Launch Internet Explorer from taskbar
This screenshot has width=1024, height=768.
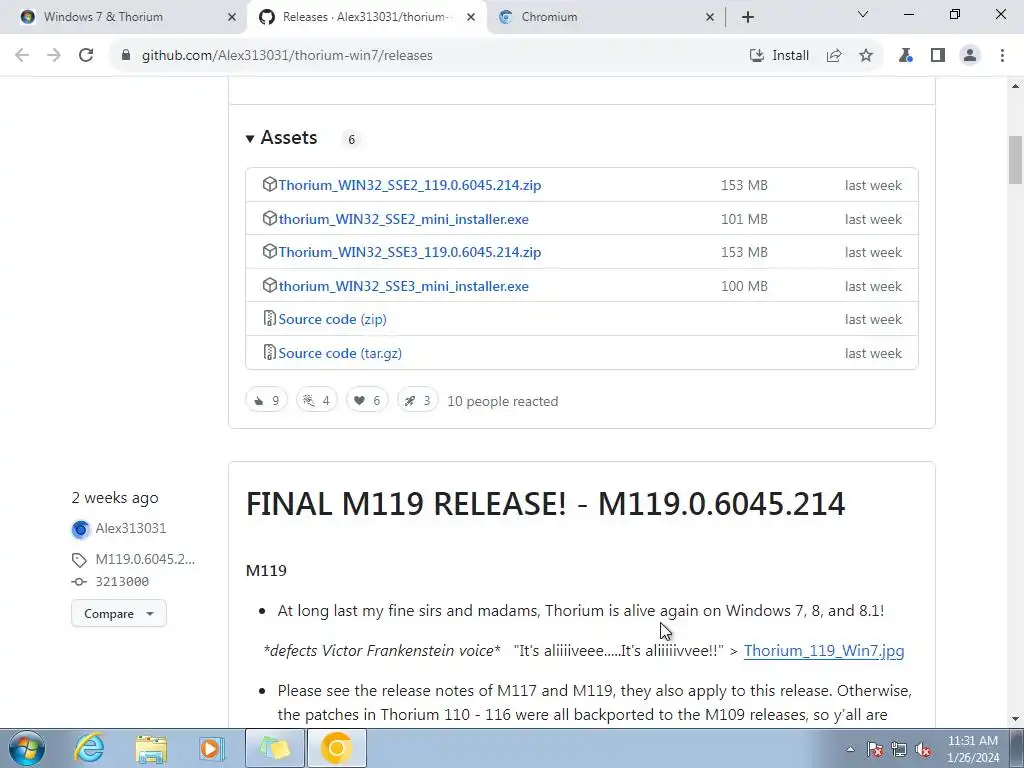[89, 748]
